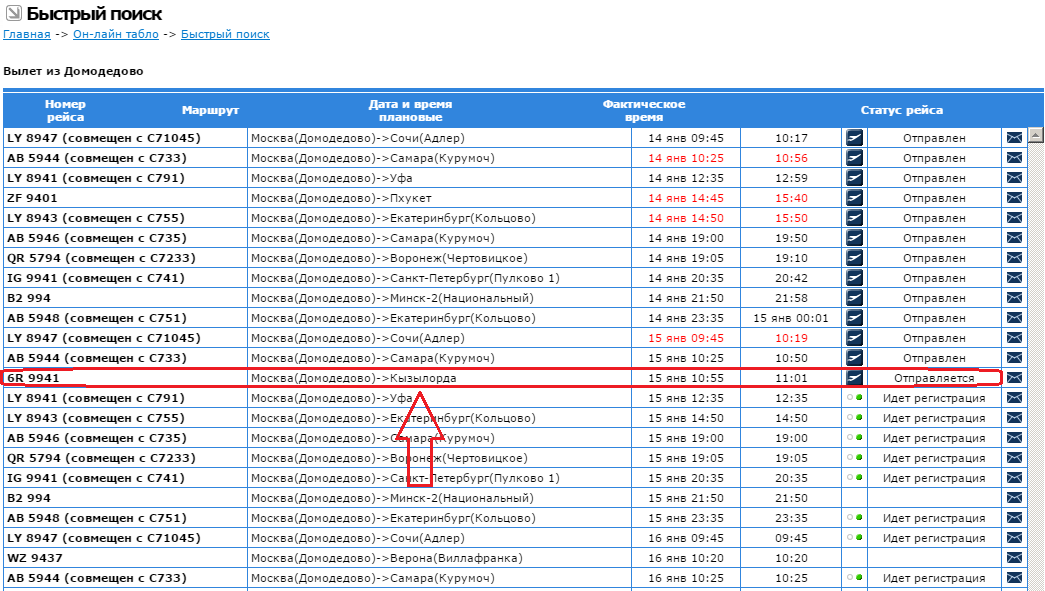The height and width of the screenshot is (591, 1045).
Task: Click the Отправляется status text
Action: tap(934, 378)
